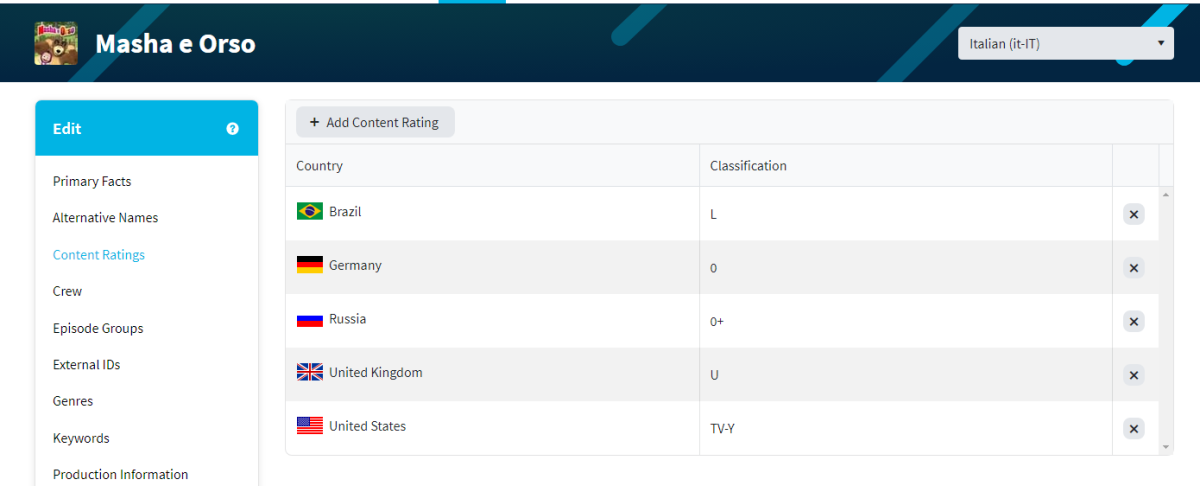Click the Germany flag icon
The image size is (1200, 486).
(310, 265)
